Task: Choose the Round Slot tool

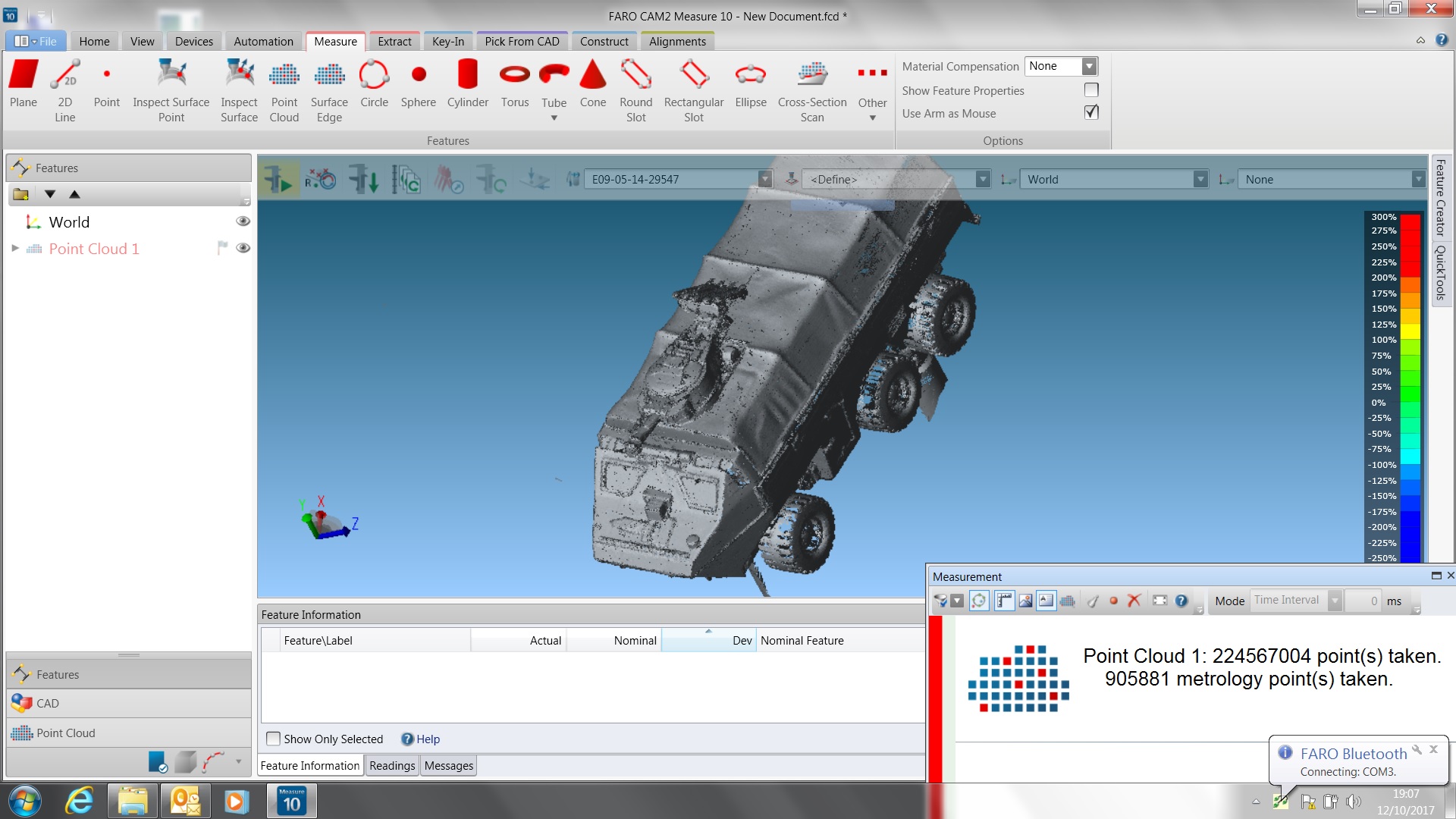Action: pos(636,89)
